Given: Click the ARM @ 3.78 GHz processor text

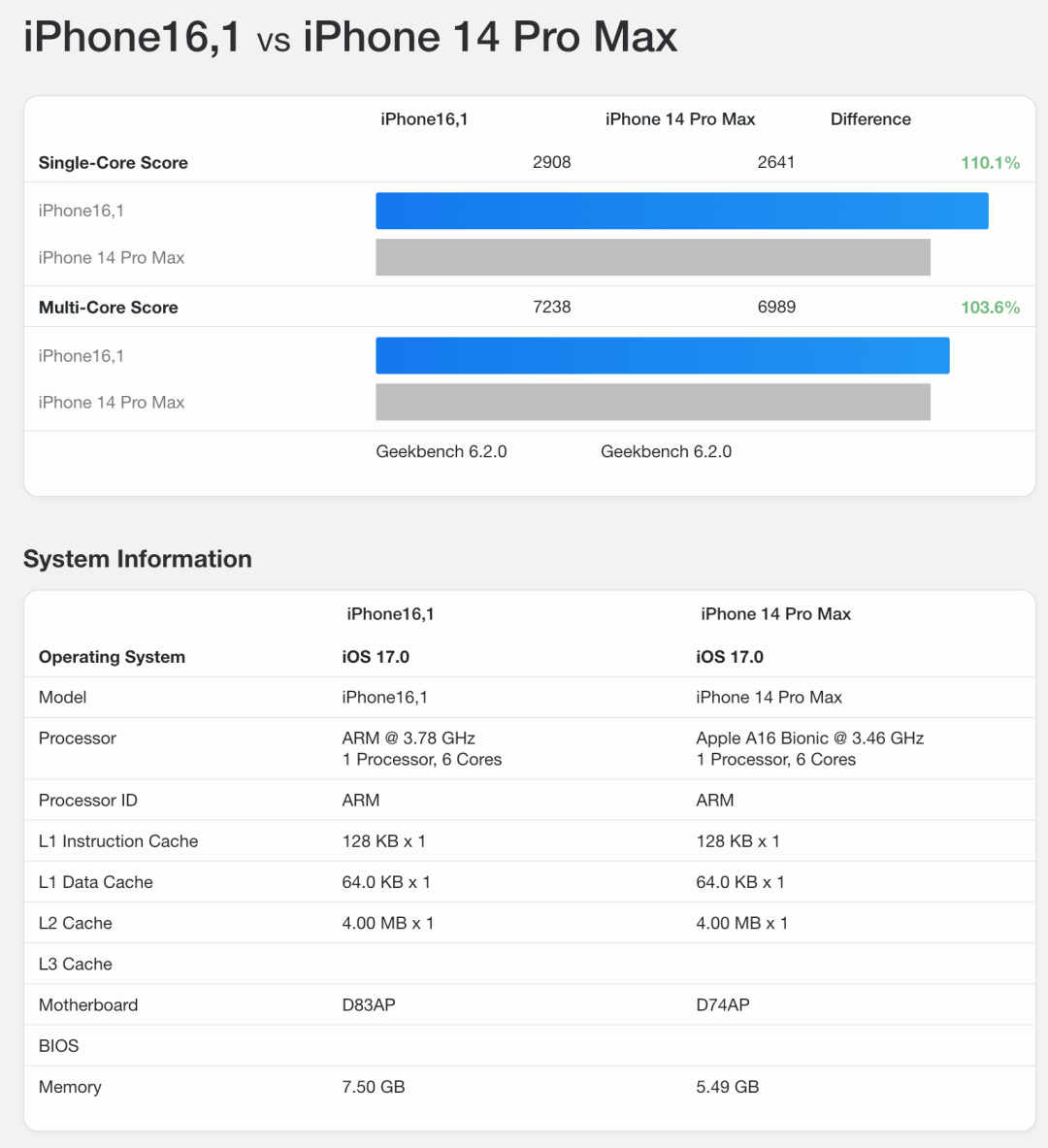Looking at the screenshot, I should coord(409,738).
